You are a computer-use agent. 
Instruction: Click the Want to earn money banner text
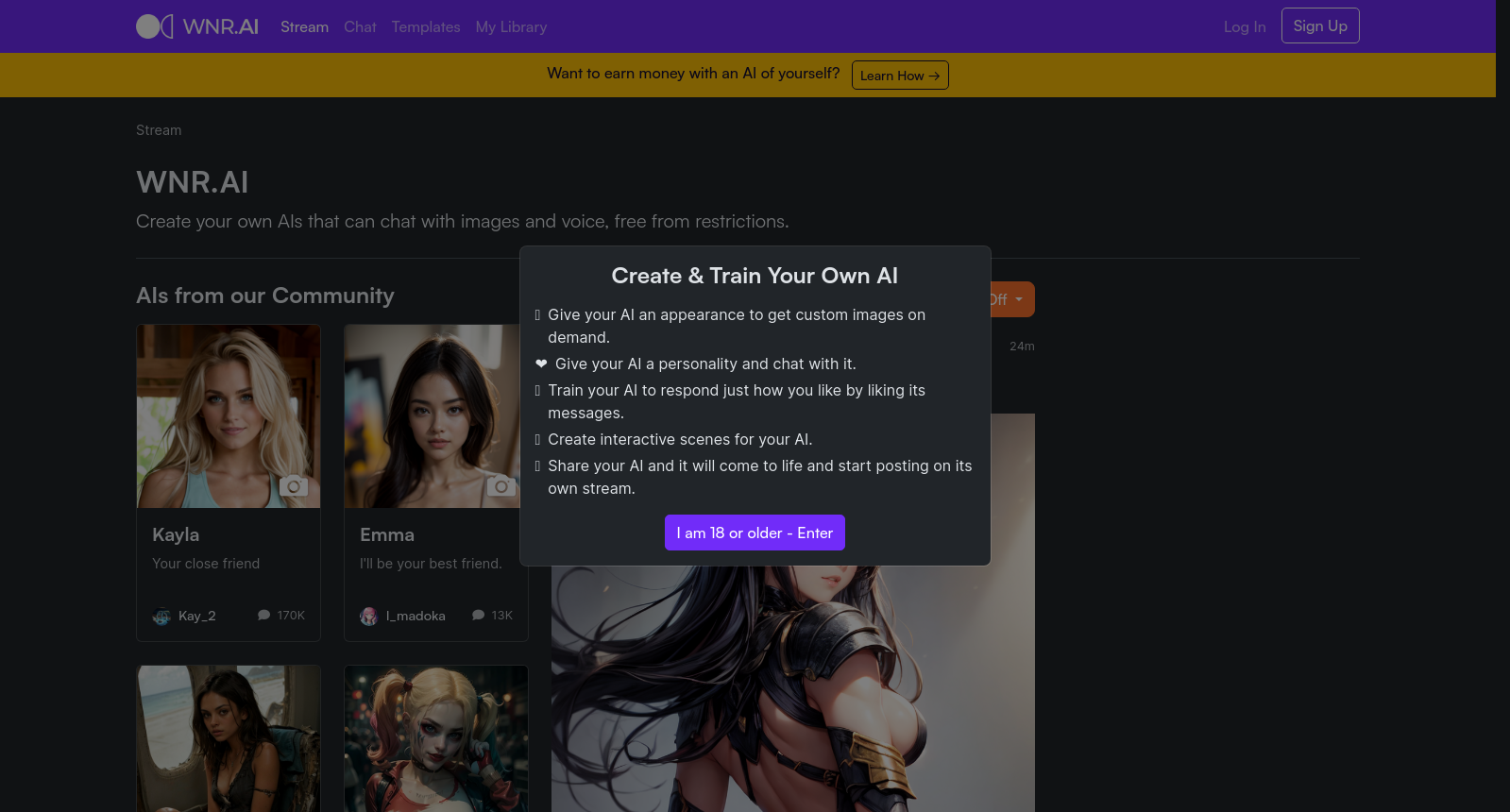tap(693, 74)
